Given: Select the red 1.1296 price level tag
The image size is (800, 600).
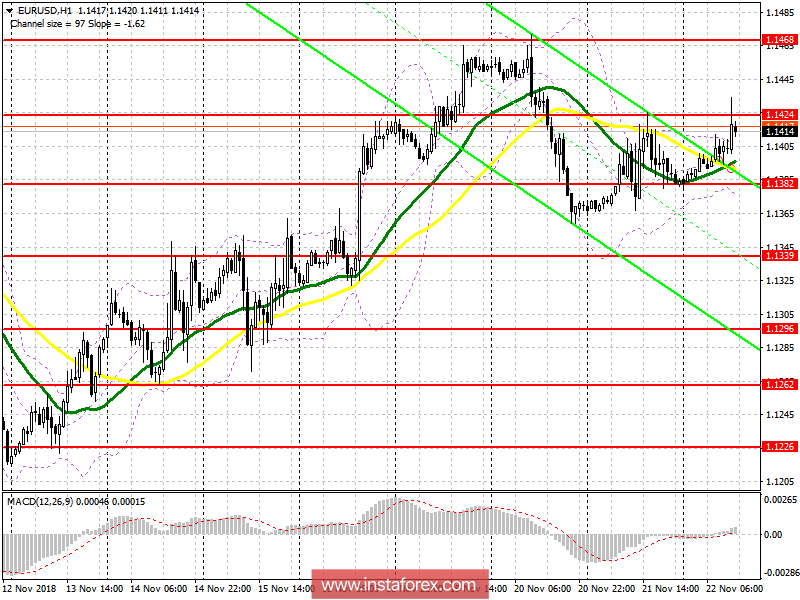Looking at the screenshot, I should pos(779,329).
